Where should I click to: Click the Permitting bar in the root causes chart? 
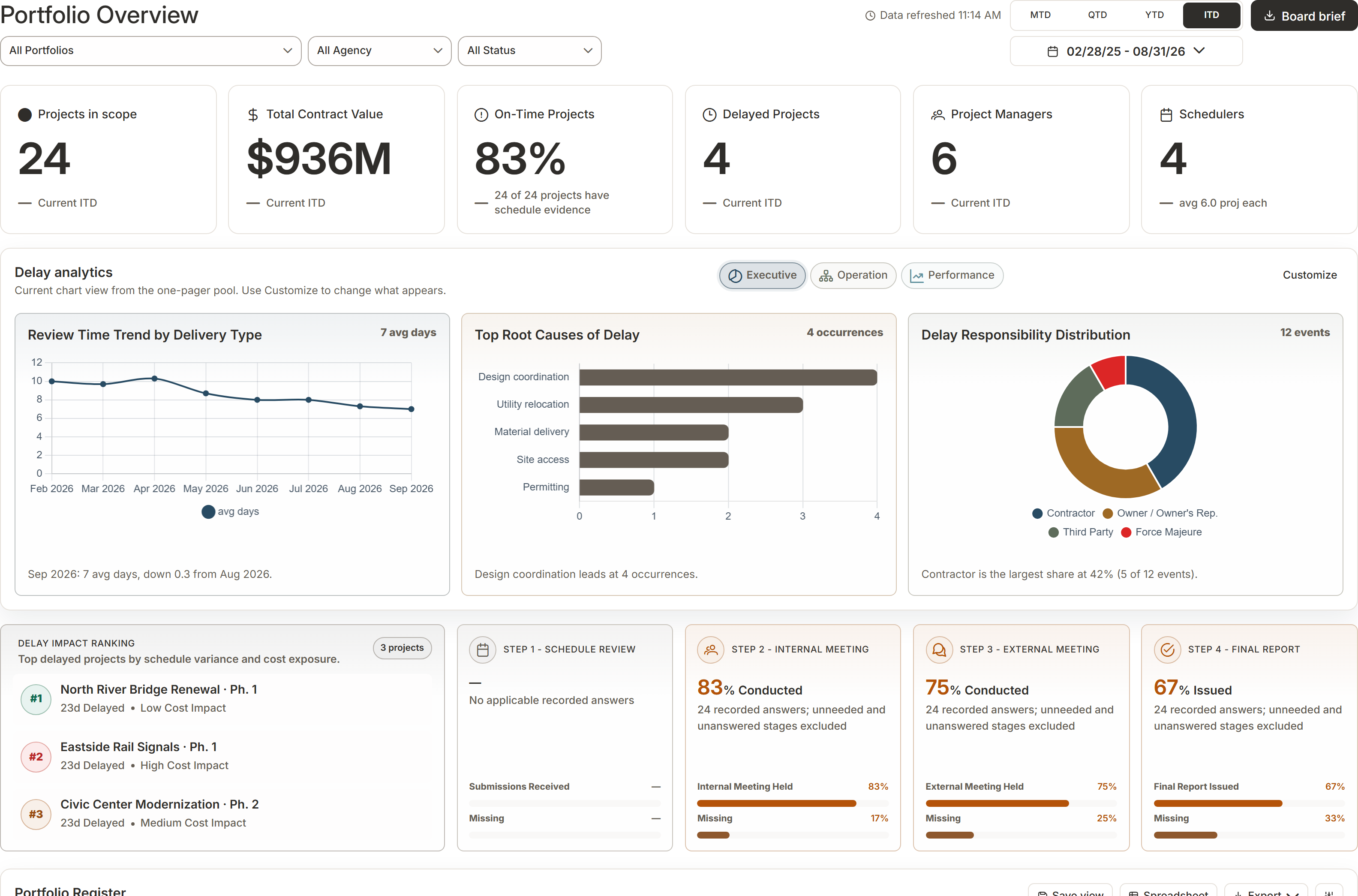(x=616, y=487)
